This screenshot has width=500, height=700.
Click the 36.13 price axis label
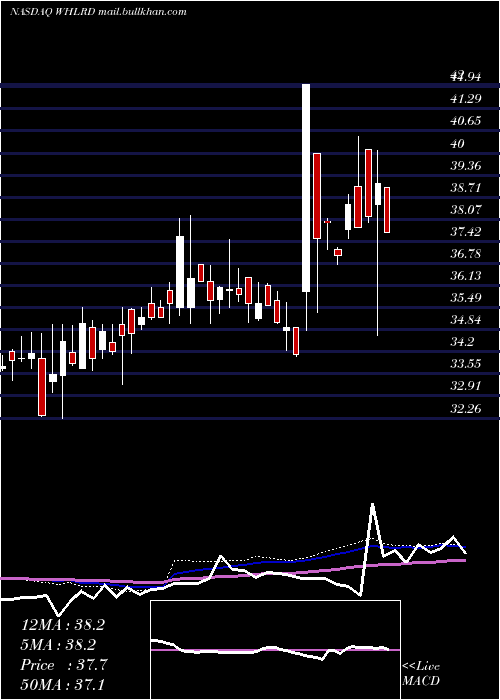pyautogui.click(x=466, y=276)
